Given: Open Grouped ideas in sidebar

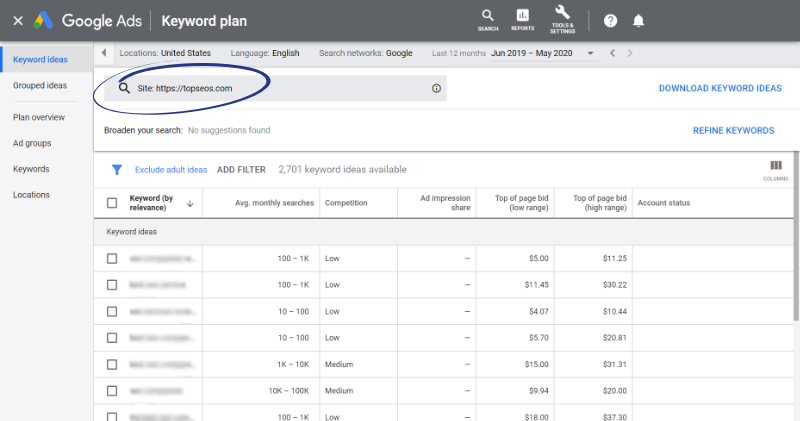Looking at the screenshot, I should (x=40, y=85).
